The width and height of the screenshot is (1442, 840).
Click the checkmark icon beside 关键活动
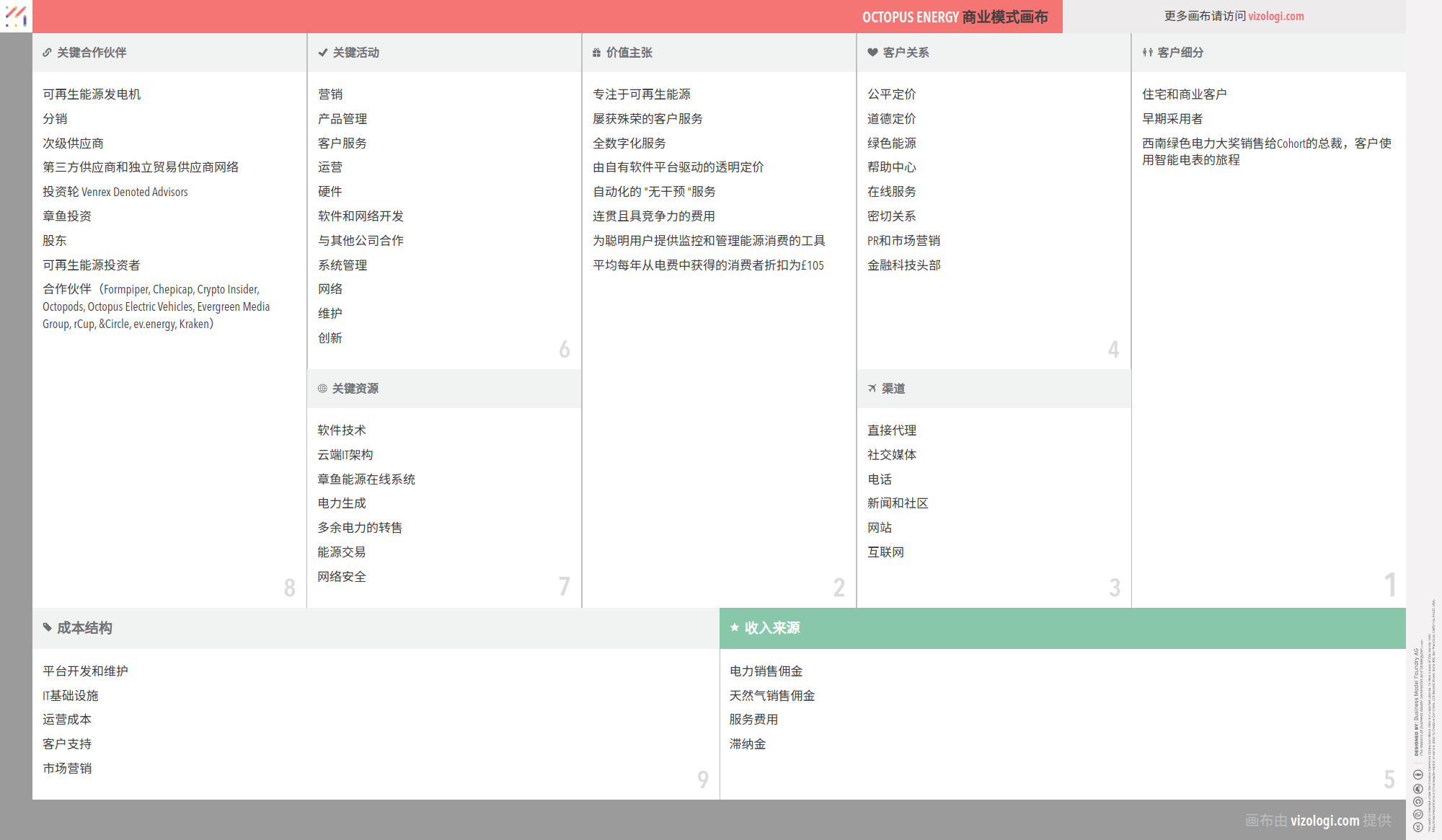pyautogui.click(x=322, y=53)
